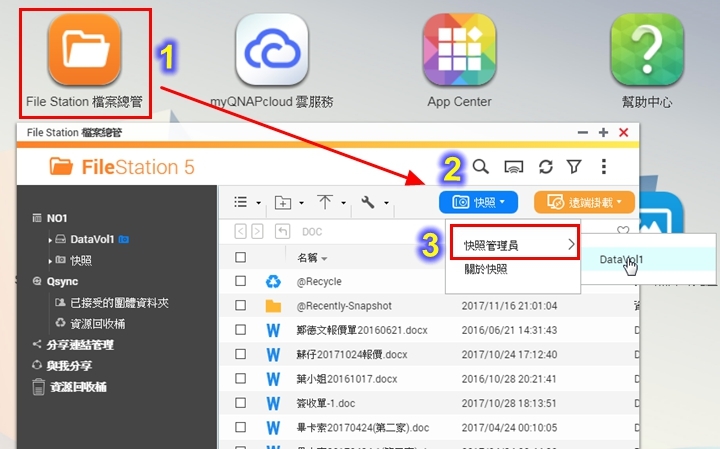Open 已接受的團體資料夾 in sidebar
720x449 pixels.
click(119, 303)
